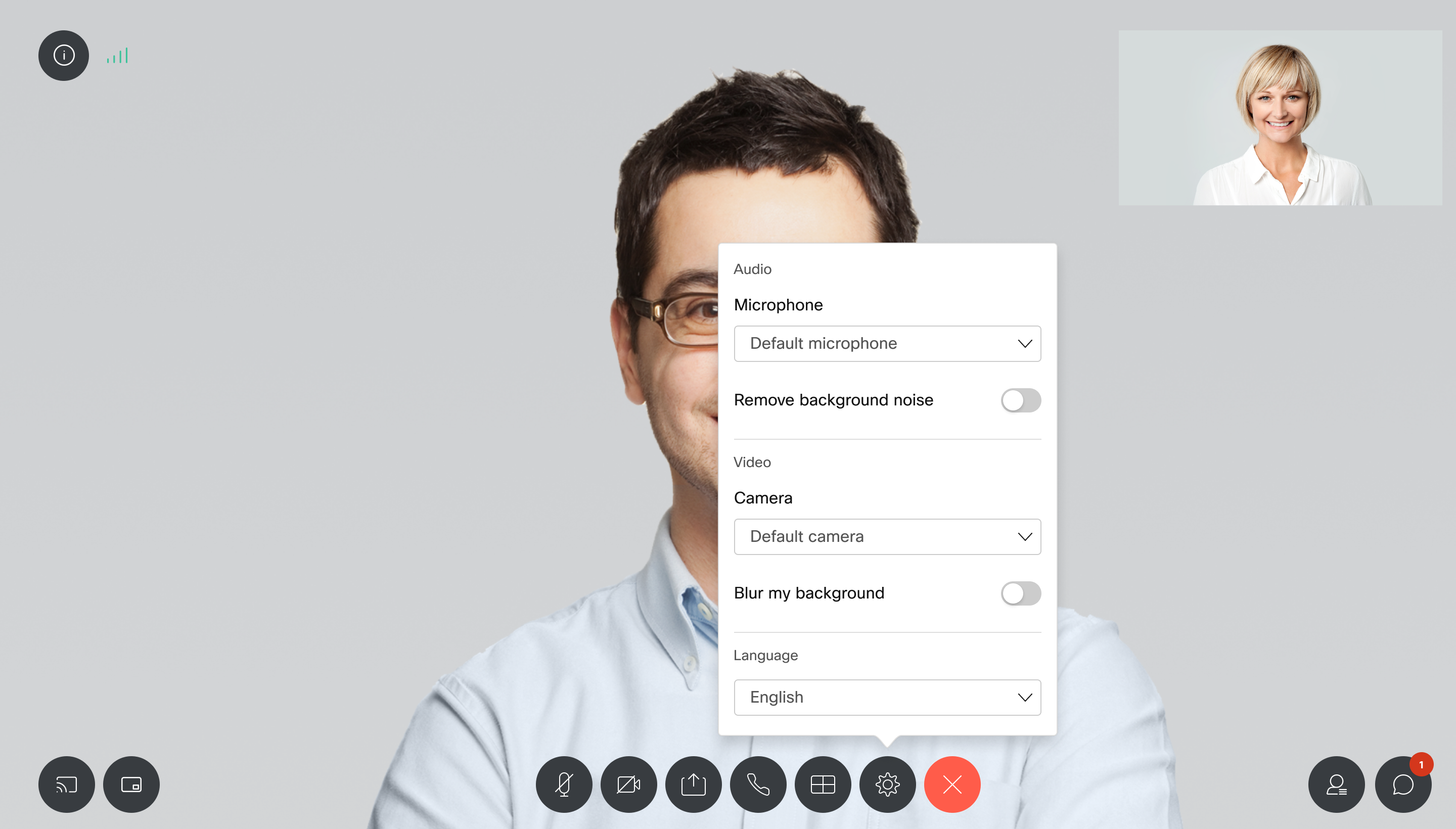The width and height of the screenshot is (1456, 829).
Task: Click the cast/present screen button
Action: 66,783
